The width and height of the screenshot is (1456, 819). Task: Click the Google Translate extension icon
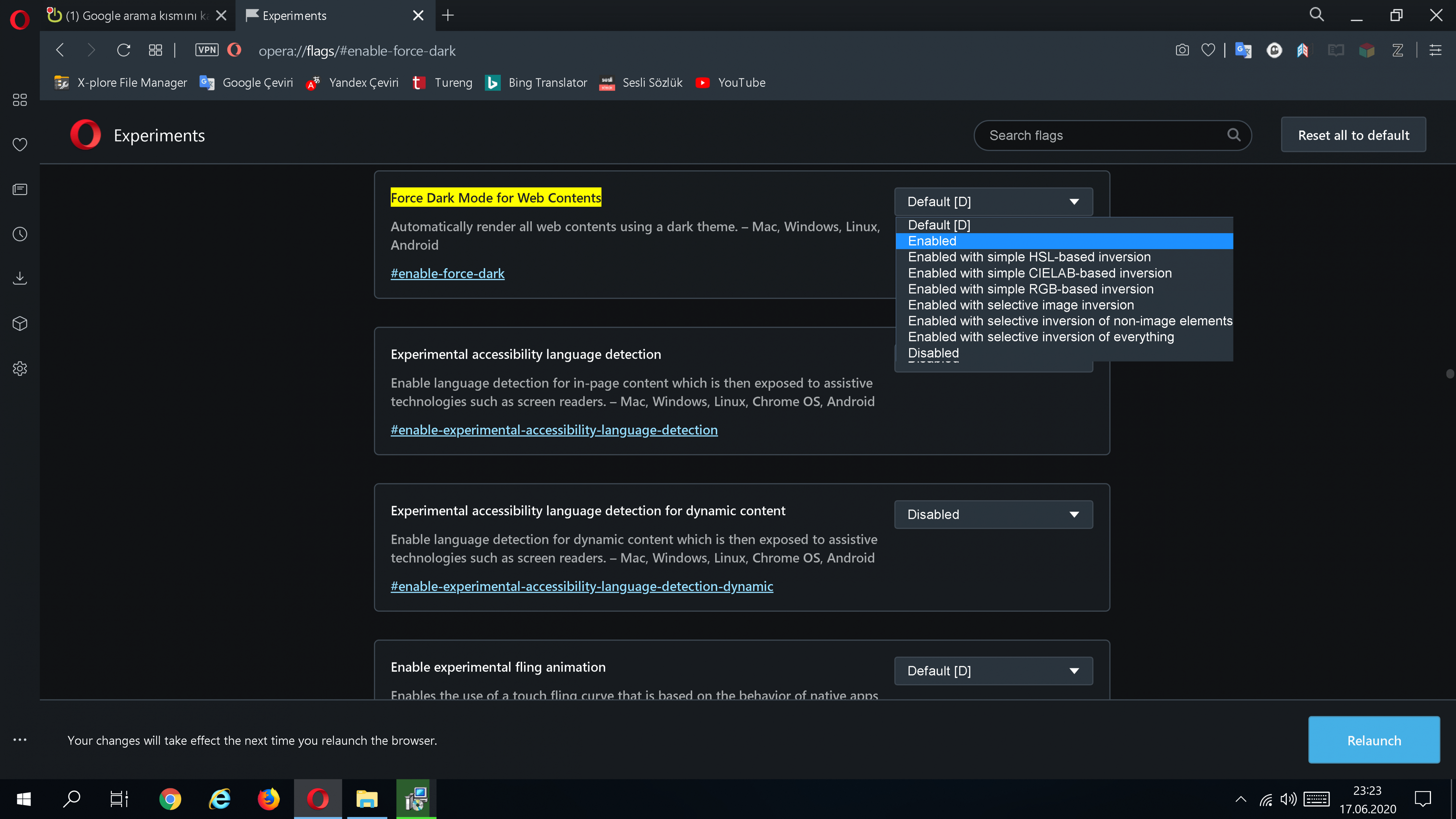pos(1243,50)
